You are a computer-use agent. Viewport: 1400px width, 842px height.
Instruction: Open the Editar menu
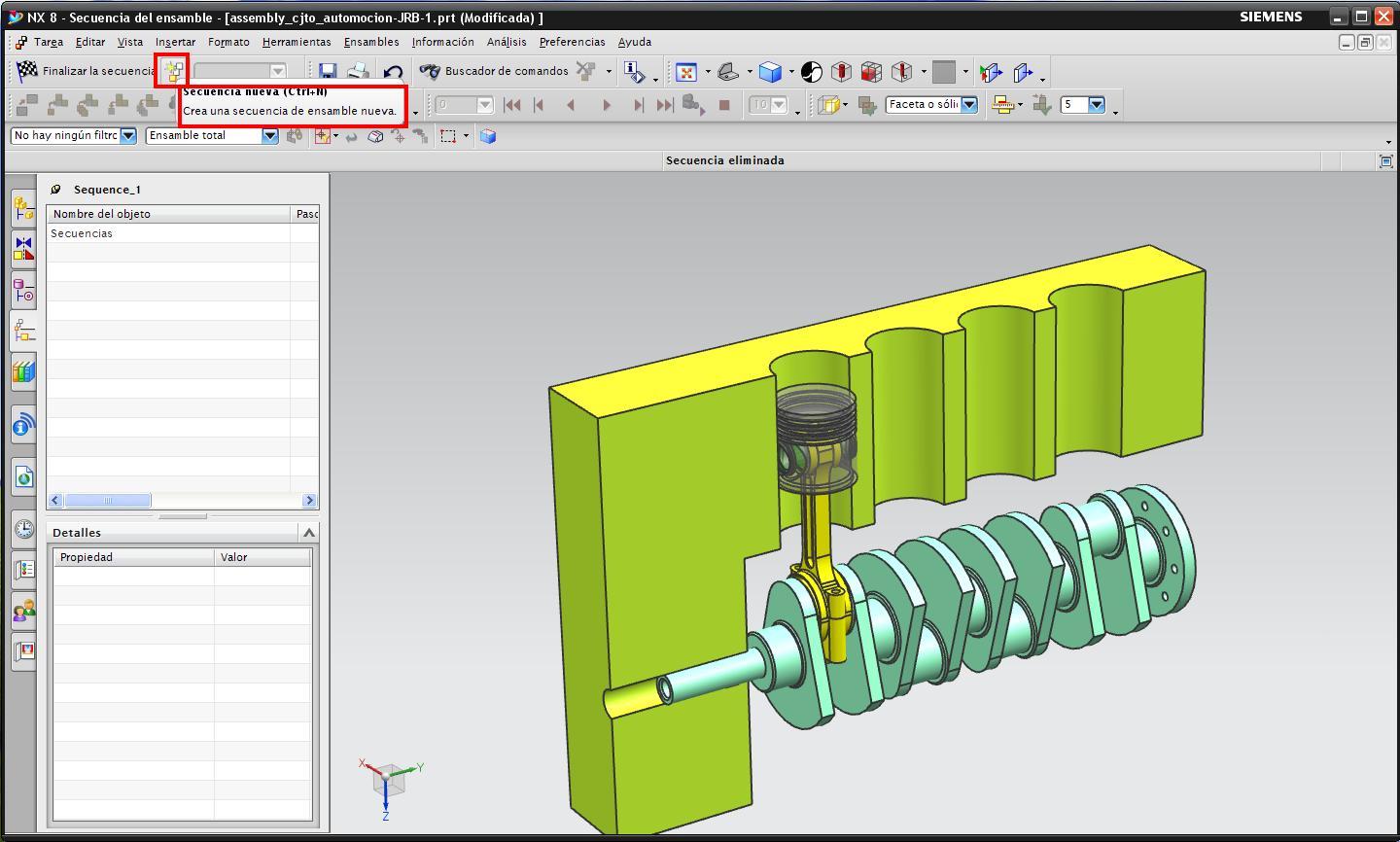pyautogui.click(x=90, y=42)
